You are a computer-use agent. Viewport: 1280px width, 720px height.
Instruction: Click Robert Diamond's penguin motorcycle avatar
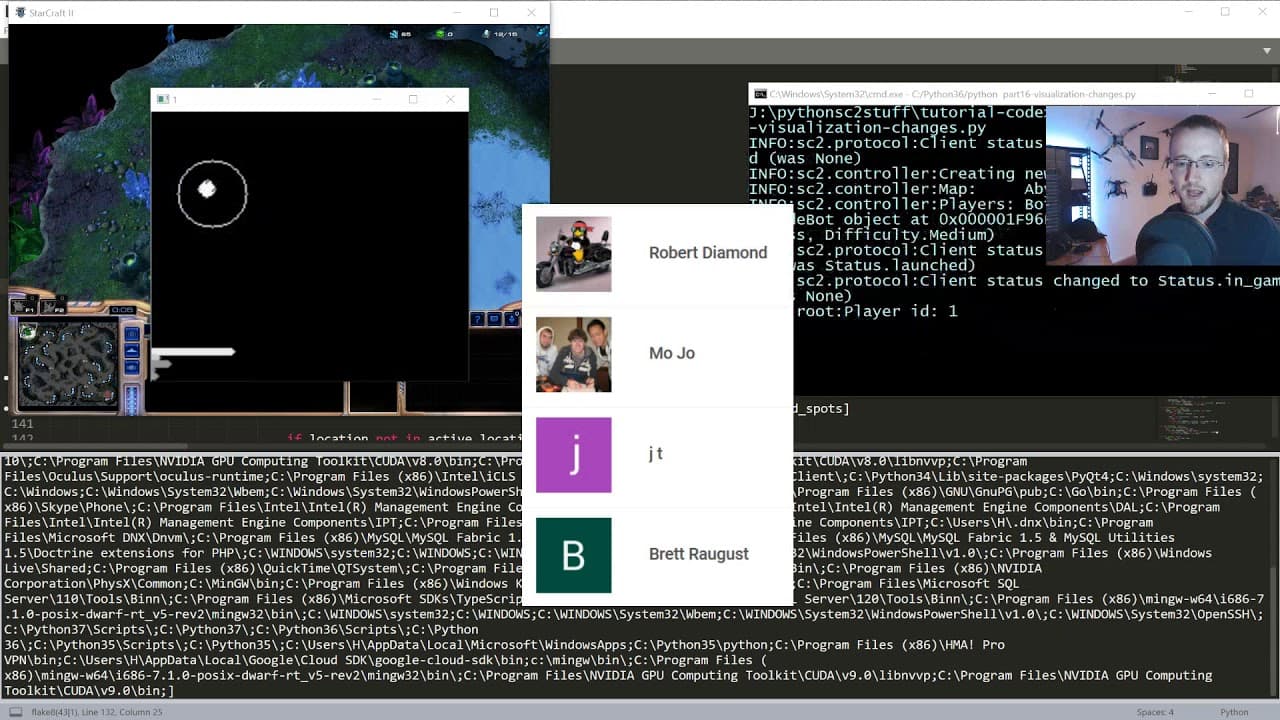[574, 254]
